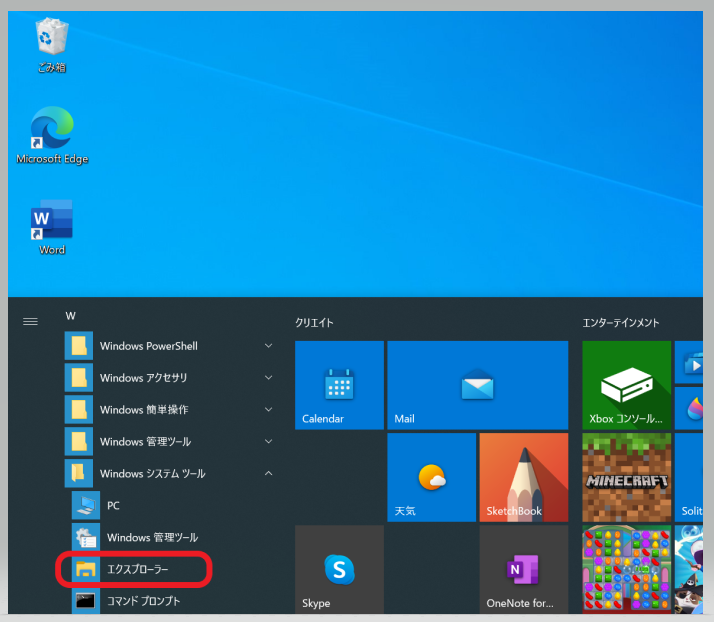This screenshot has width=714, height=622.
Task: Click the PC entry under system tools
Action: (113, 506)
